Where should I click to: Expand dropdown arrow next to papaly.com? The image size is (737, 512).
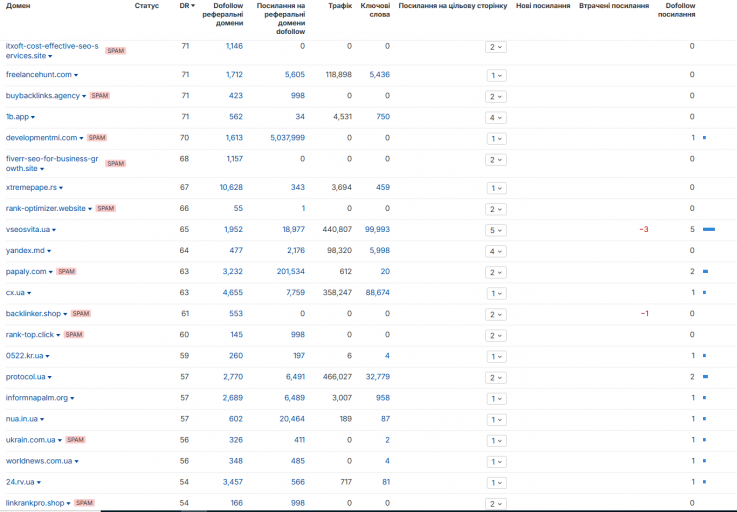(x=51, y=272)
